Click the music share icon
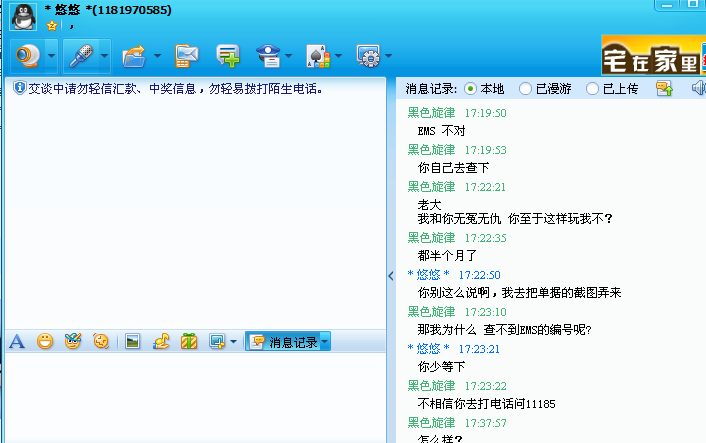Image resolution: width=706 pixels, height=443 pixels. coord(161,342)
